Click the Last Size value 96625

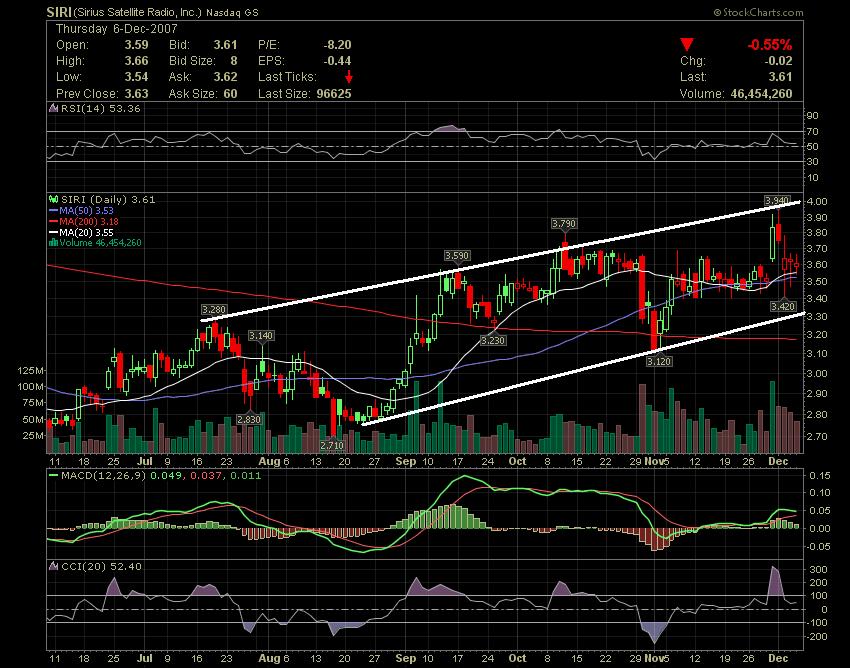pos(334,93)
